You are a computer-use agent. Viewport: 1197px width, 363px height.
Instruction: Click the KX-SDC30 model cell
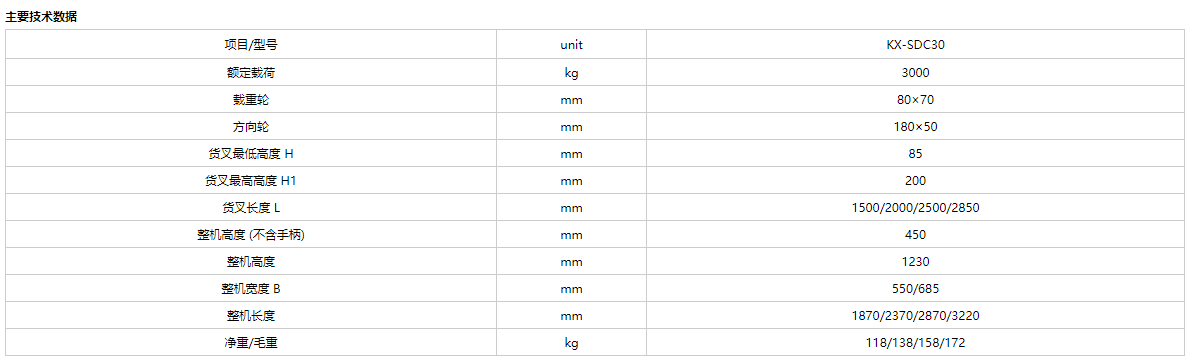coord(916,44)
